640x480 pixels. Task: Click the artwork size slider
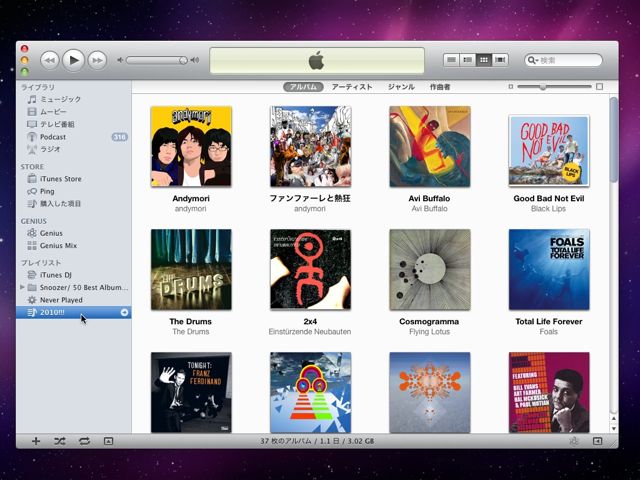point(554,87)
